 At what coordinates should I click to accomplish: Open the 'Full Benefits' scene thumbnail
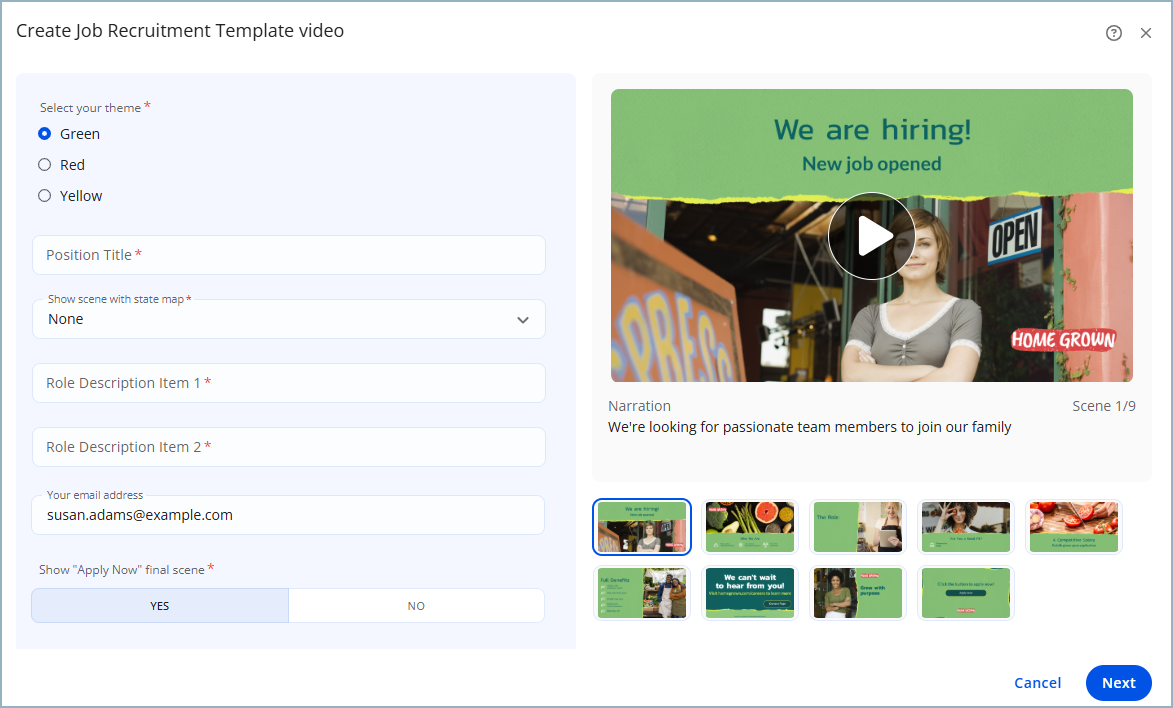coord(642,593)
